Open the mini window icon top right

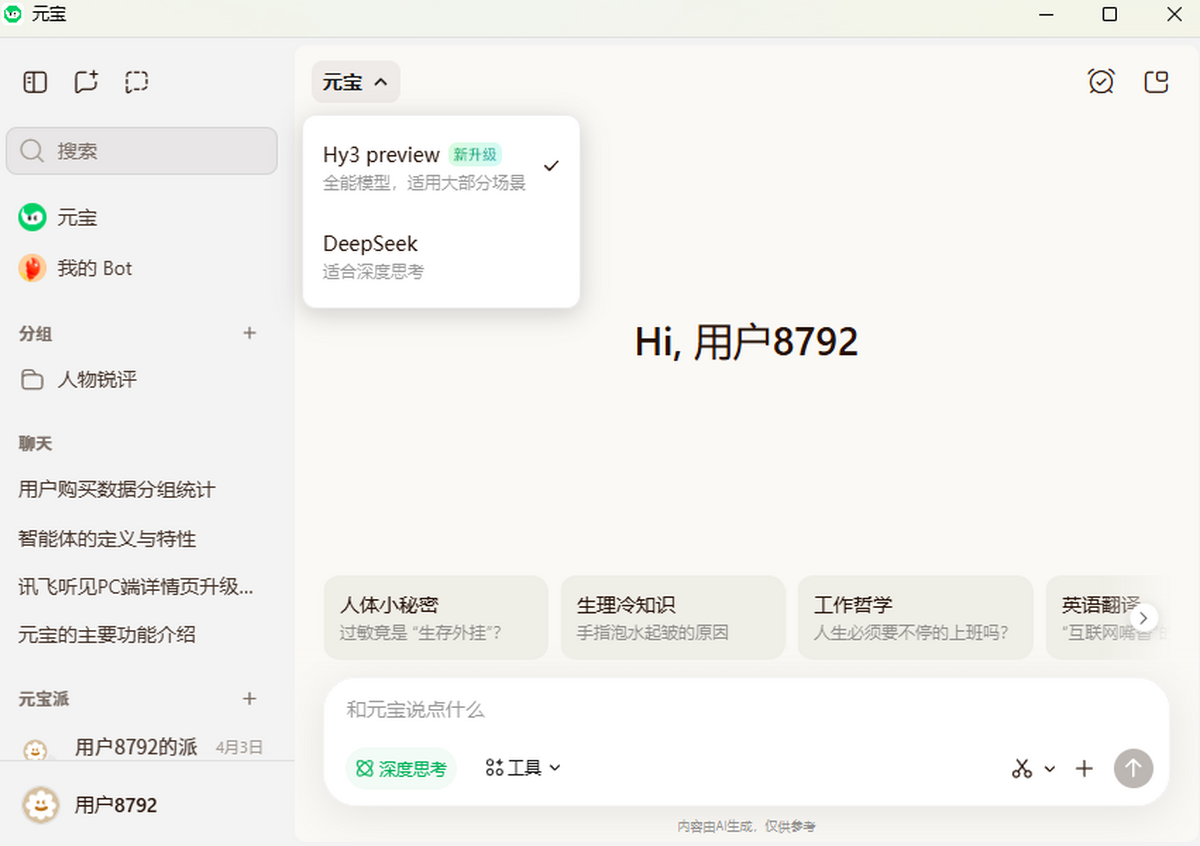point(1156,82)
